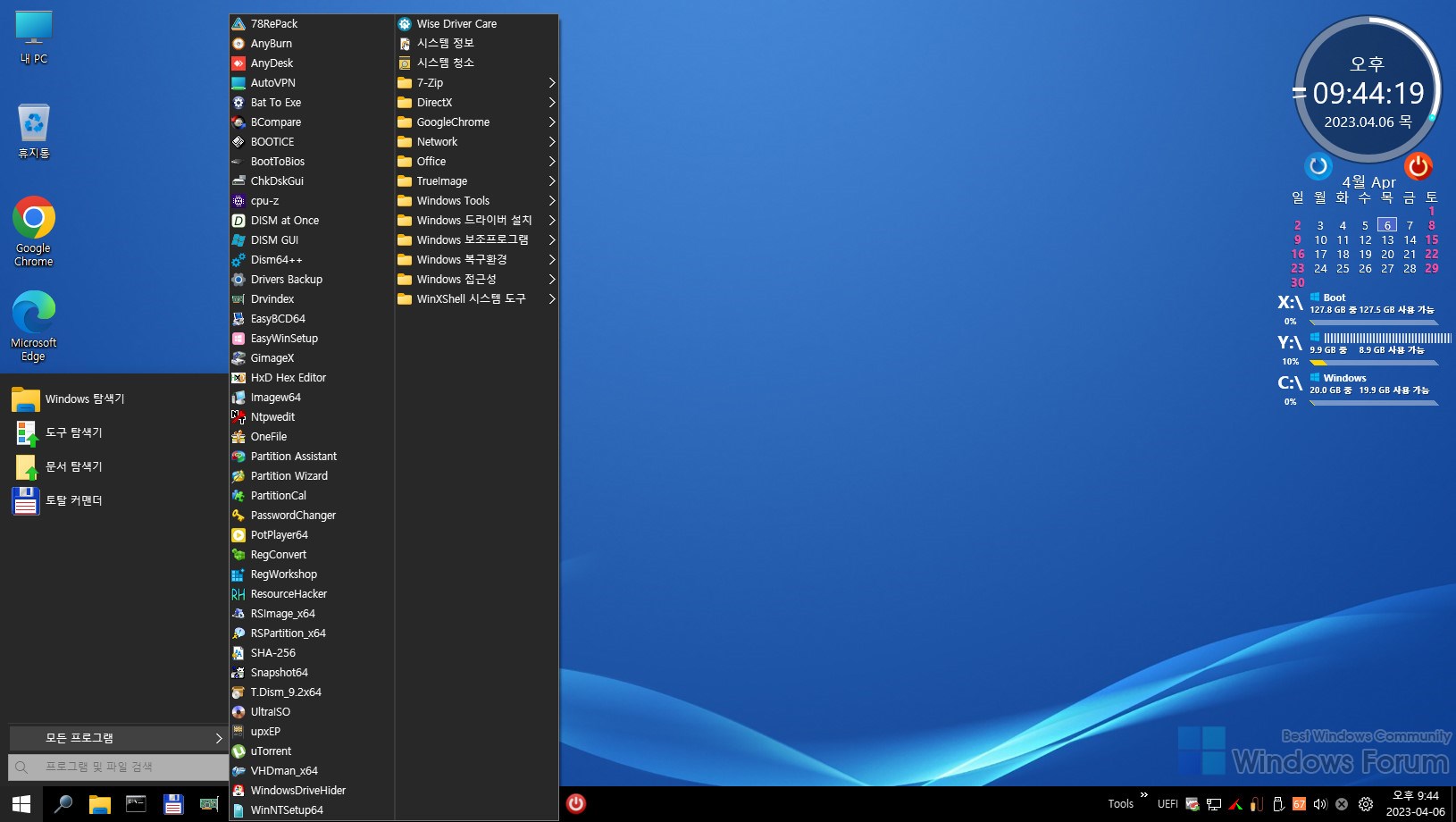Click the network monitor tray icon
Screen dimensions: 1456x822
(x=1214, y=804)
